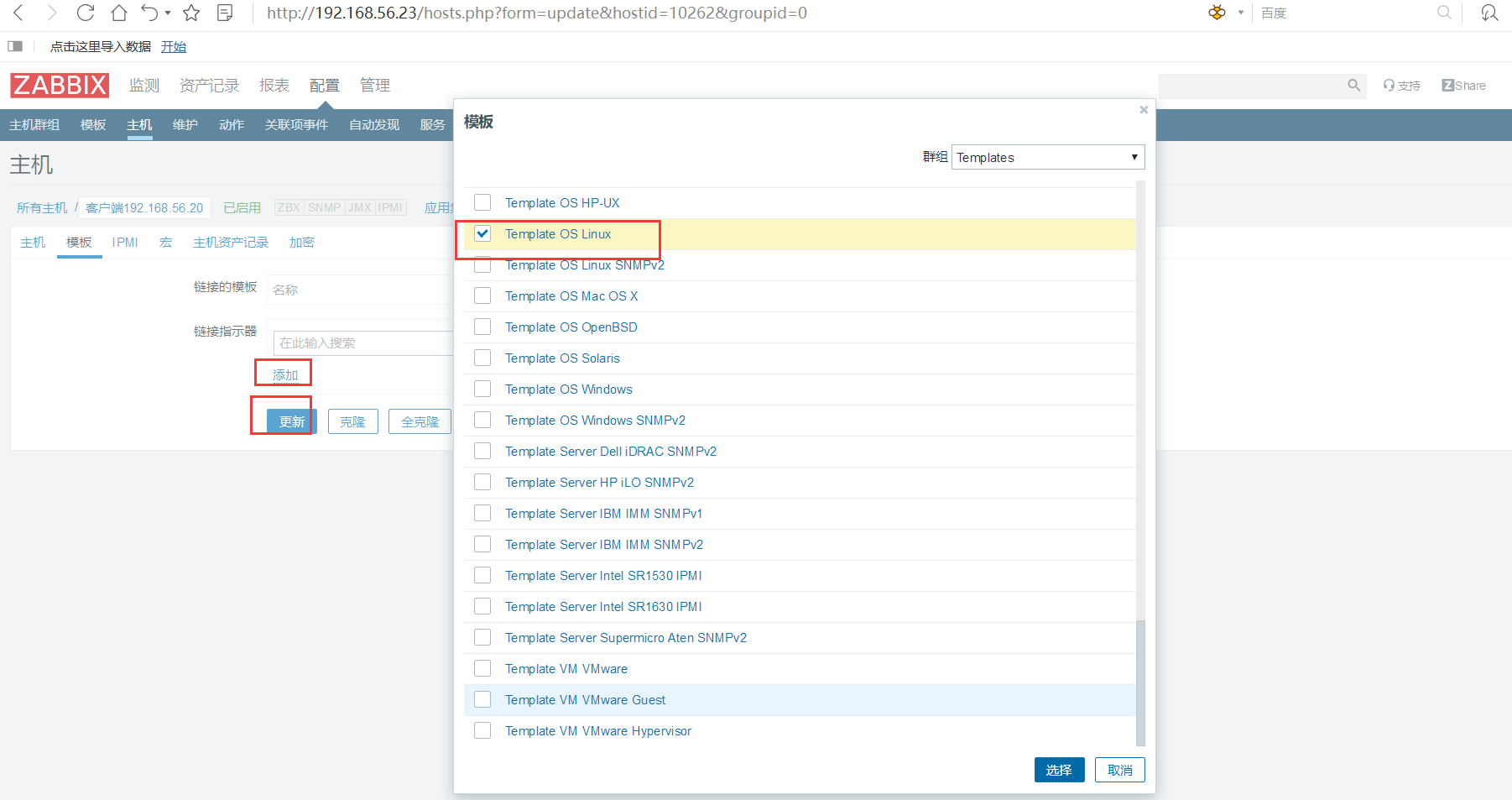Screen dimensions: 1512x800
Task: Open the Share link
Action: click(x=1463, y=86)
